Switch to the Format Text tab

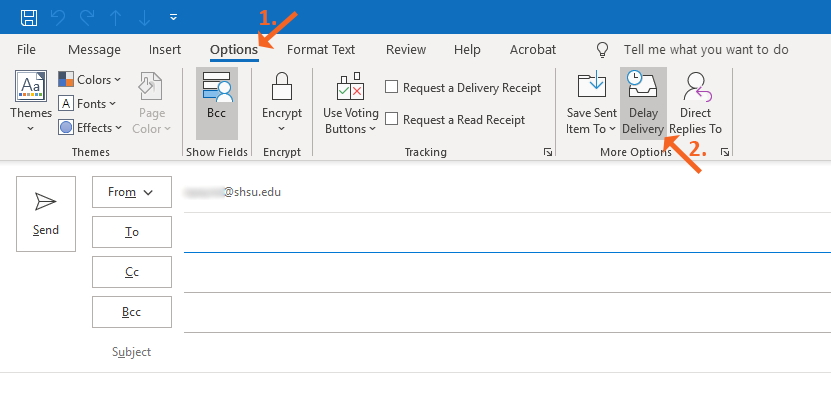pos(320,49)
